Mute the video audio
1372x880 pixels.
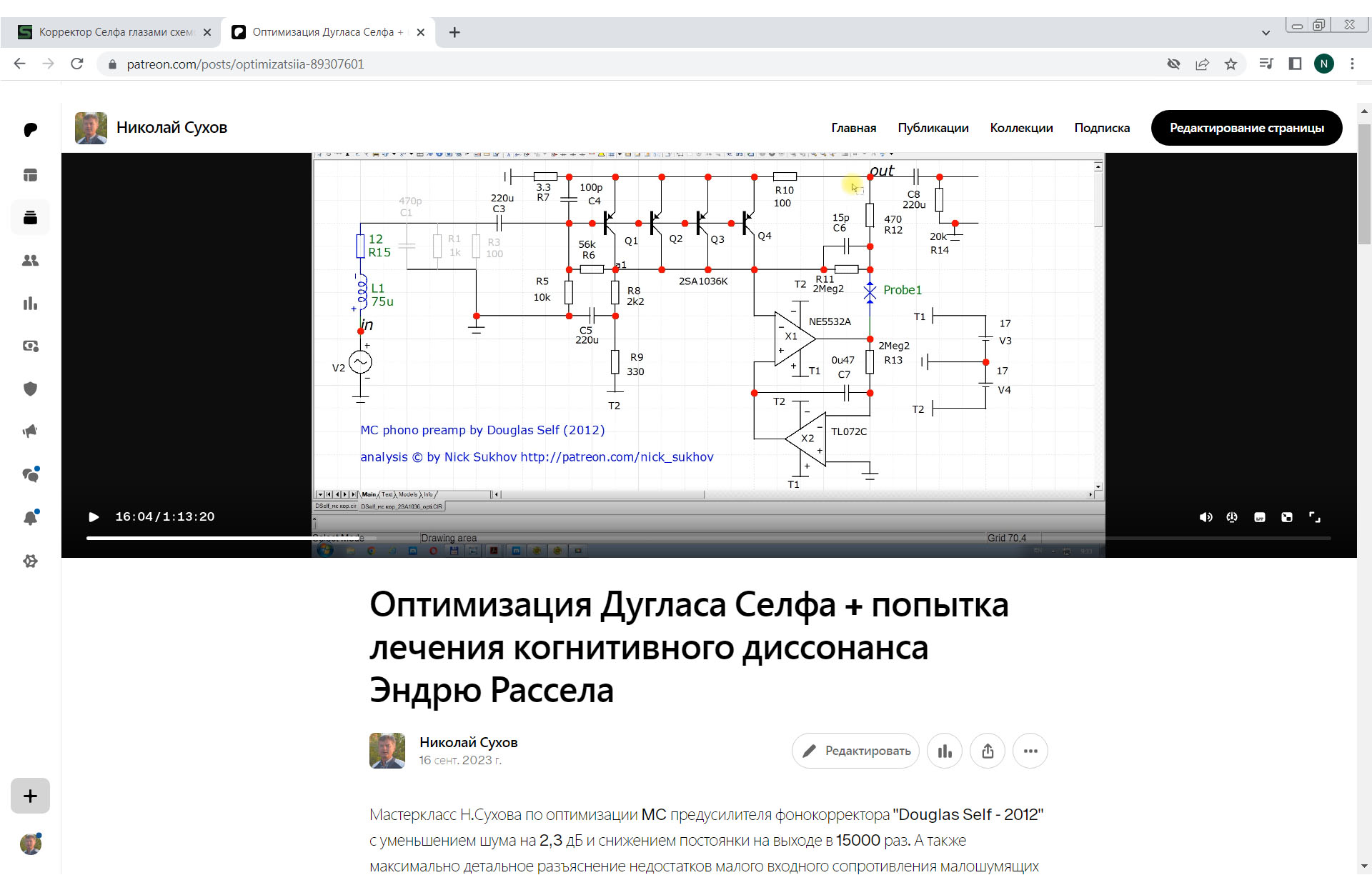[x=1206, y=516]
